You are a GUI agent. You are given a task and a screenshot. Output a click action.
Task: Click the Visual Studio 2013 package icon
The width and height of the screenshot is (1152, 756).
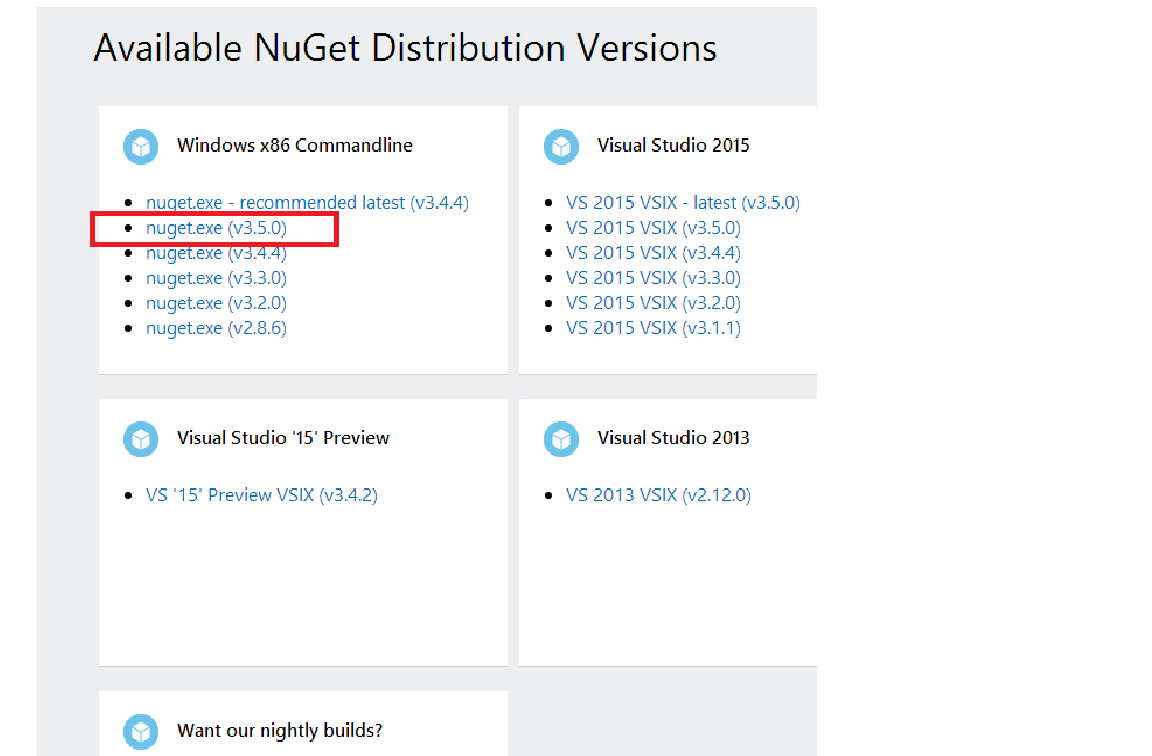(x=561, y=439)
